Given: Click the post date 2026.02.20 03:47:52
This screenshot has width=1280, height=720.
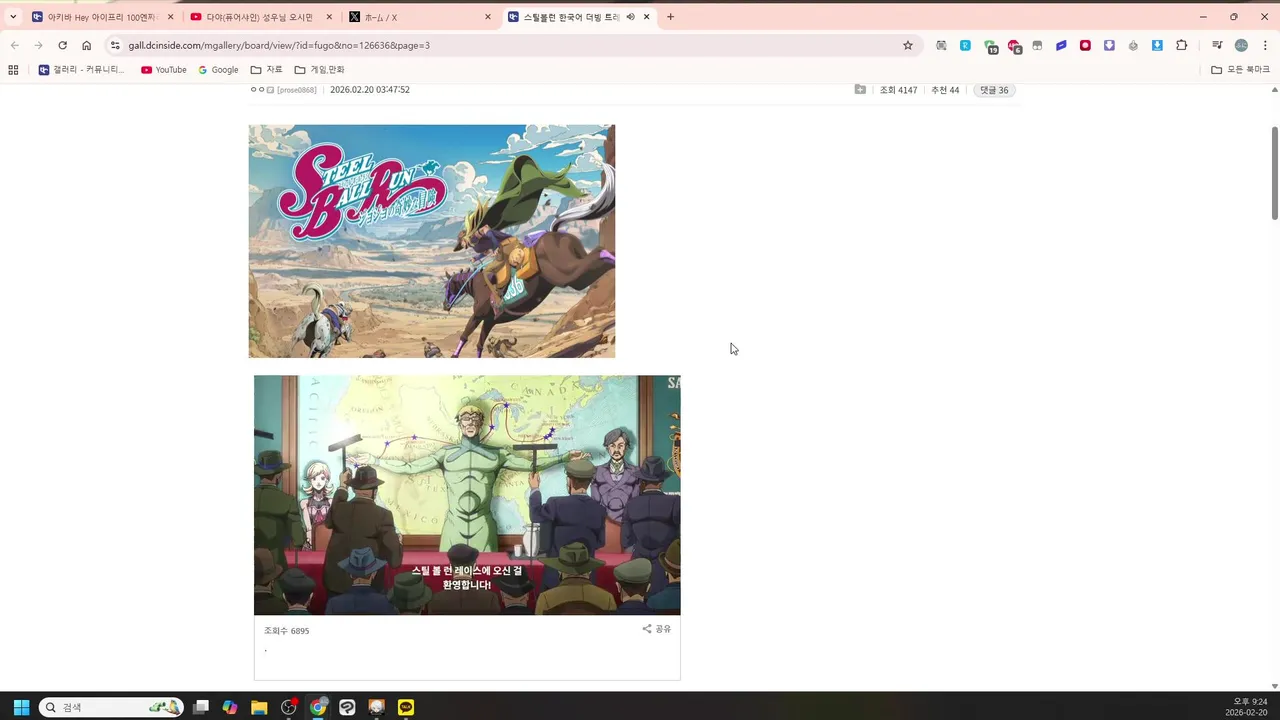Looking at the screenshot, I should [370, 90].
